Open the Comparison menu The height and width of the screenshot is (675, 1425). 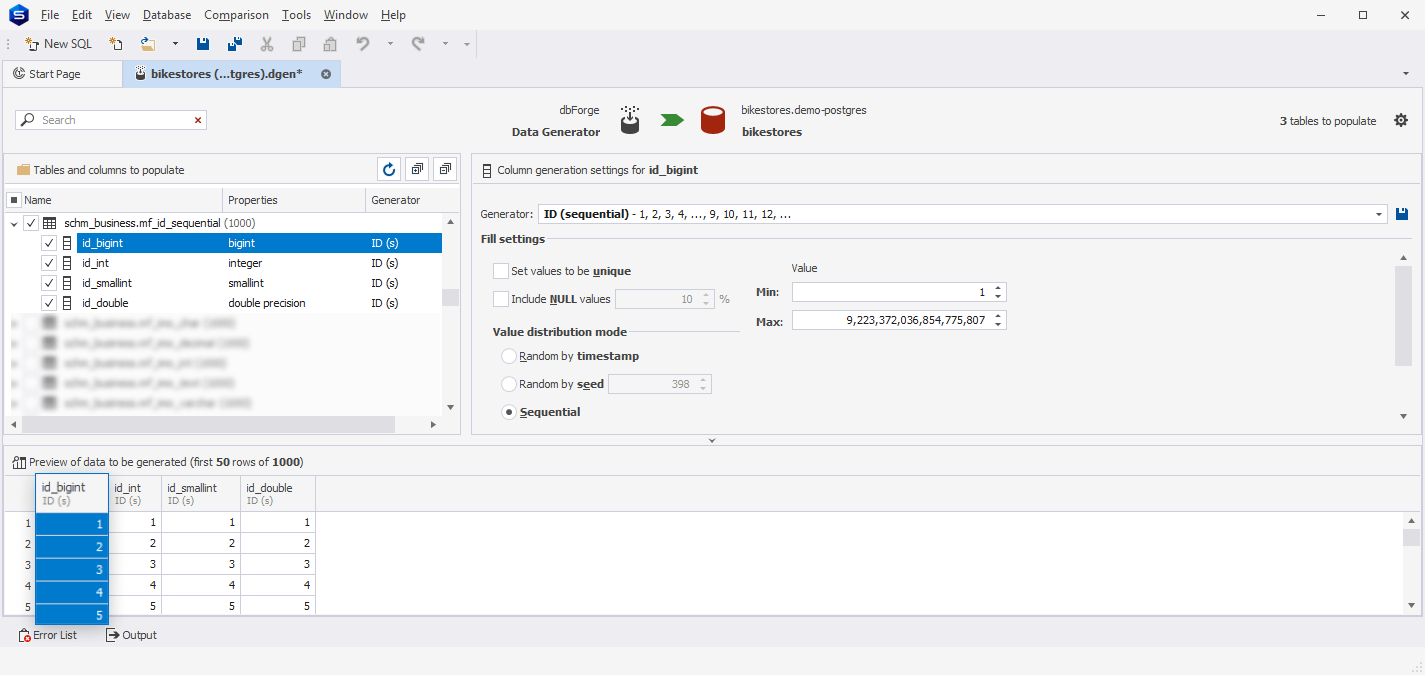(236, 15)
